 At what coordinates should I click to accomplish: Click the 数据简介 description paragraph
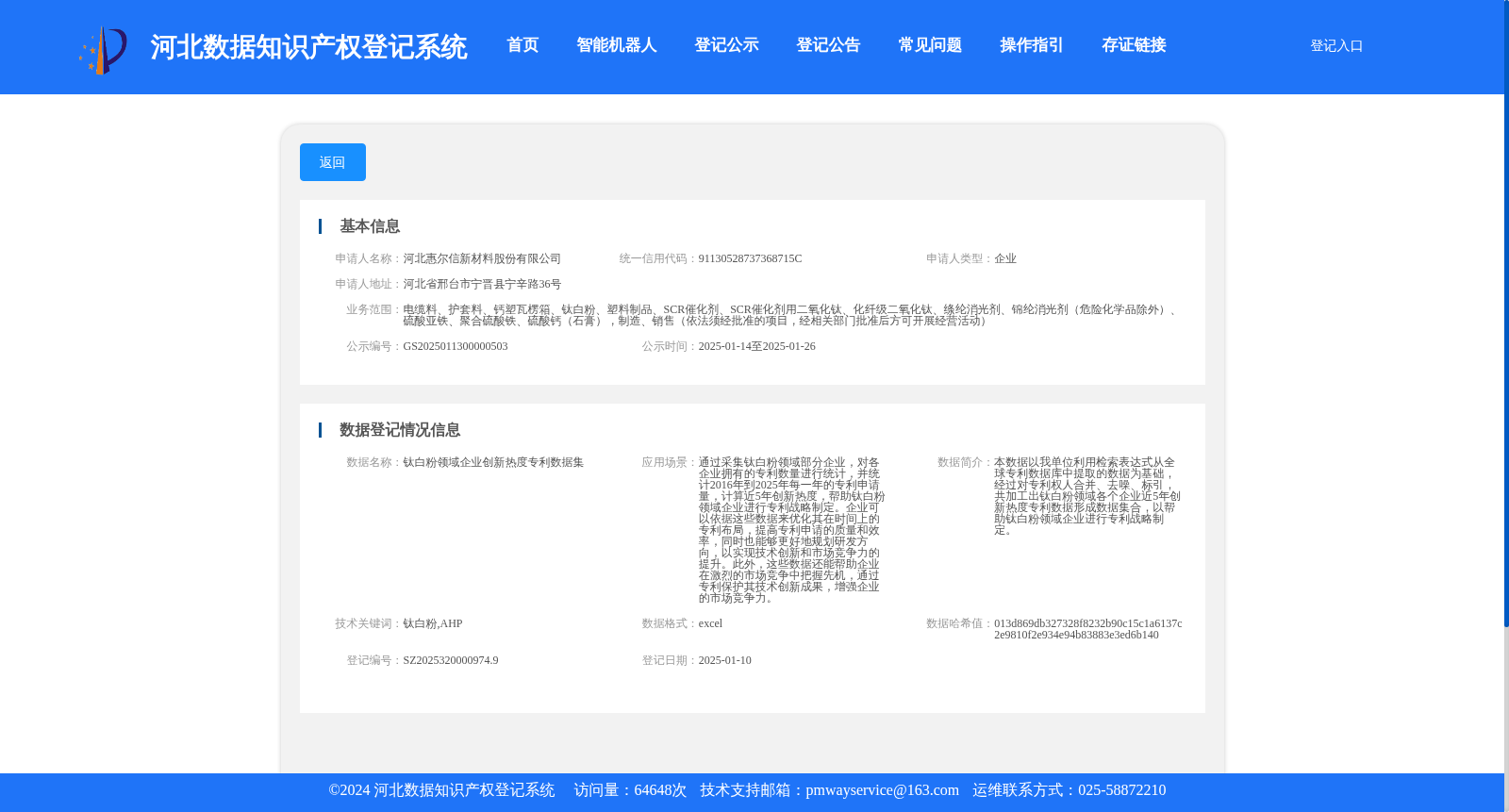click(1087, 496)
